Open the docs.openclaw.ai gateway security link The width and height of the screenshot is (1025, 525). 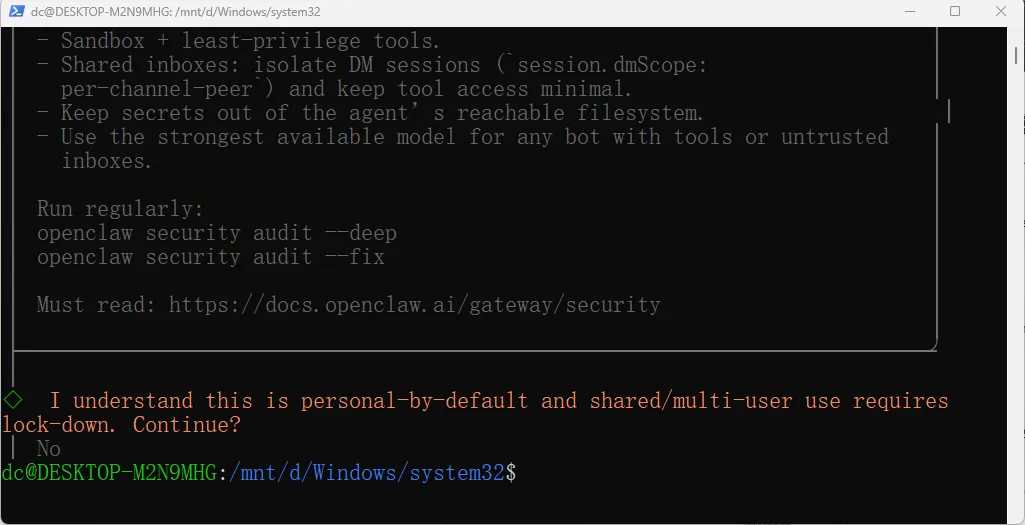click(x=414, y=305)
